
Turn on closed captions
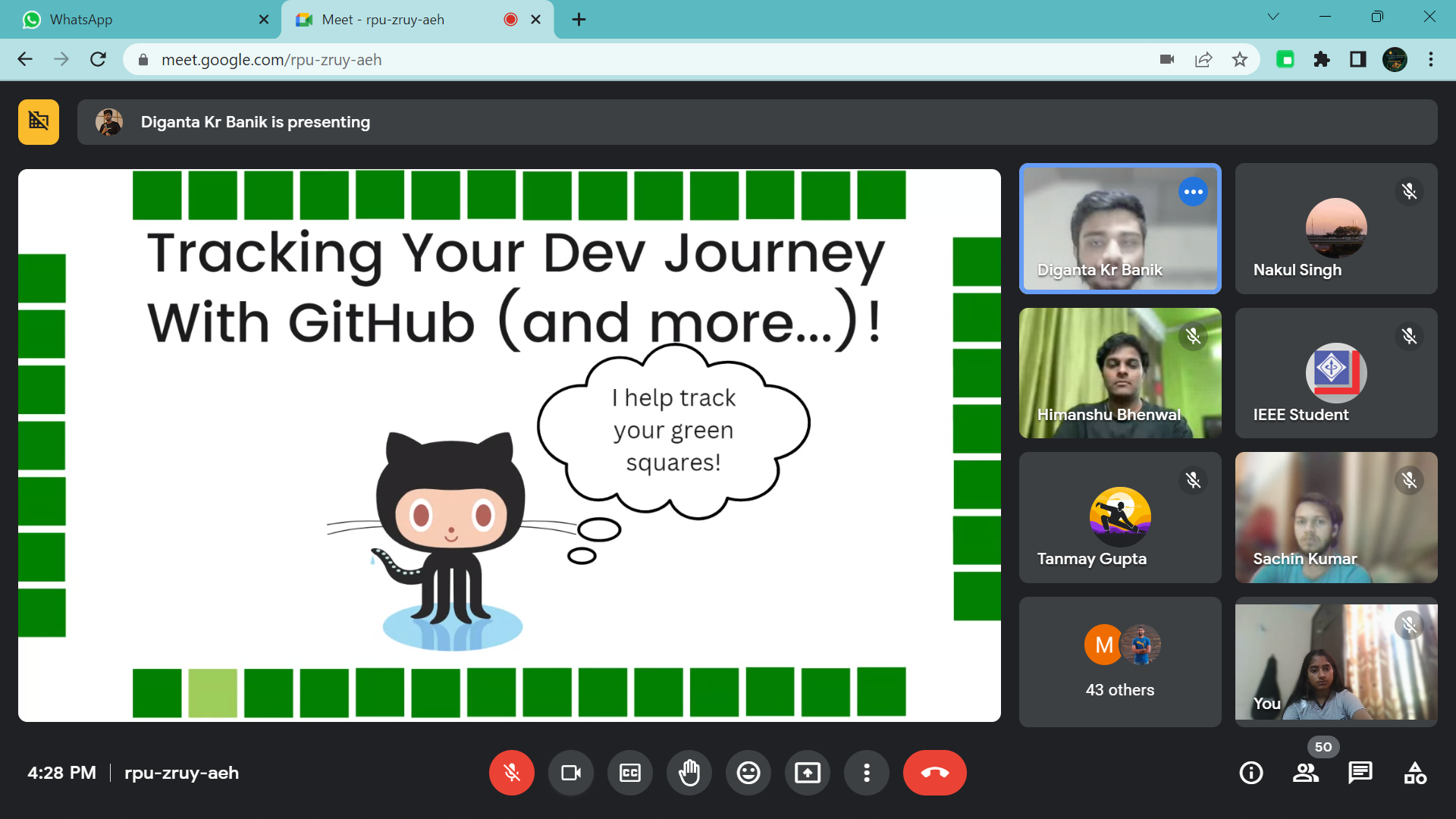630,773
